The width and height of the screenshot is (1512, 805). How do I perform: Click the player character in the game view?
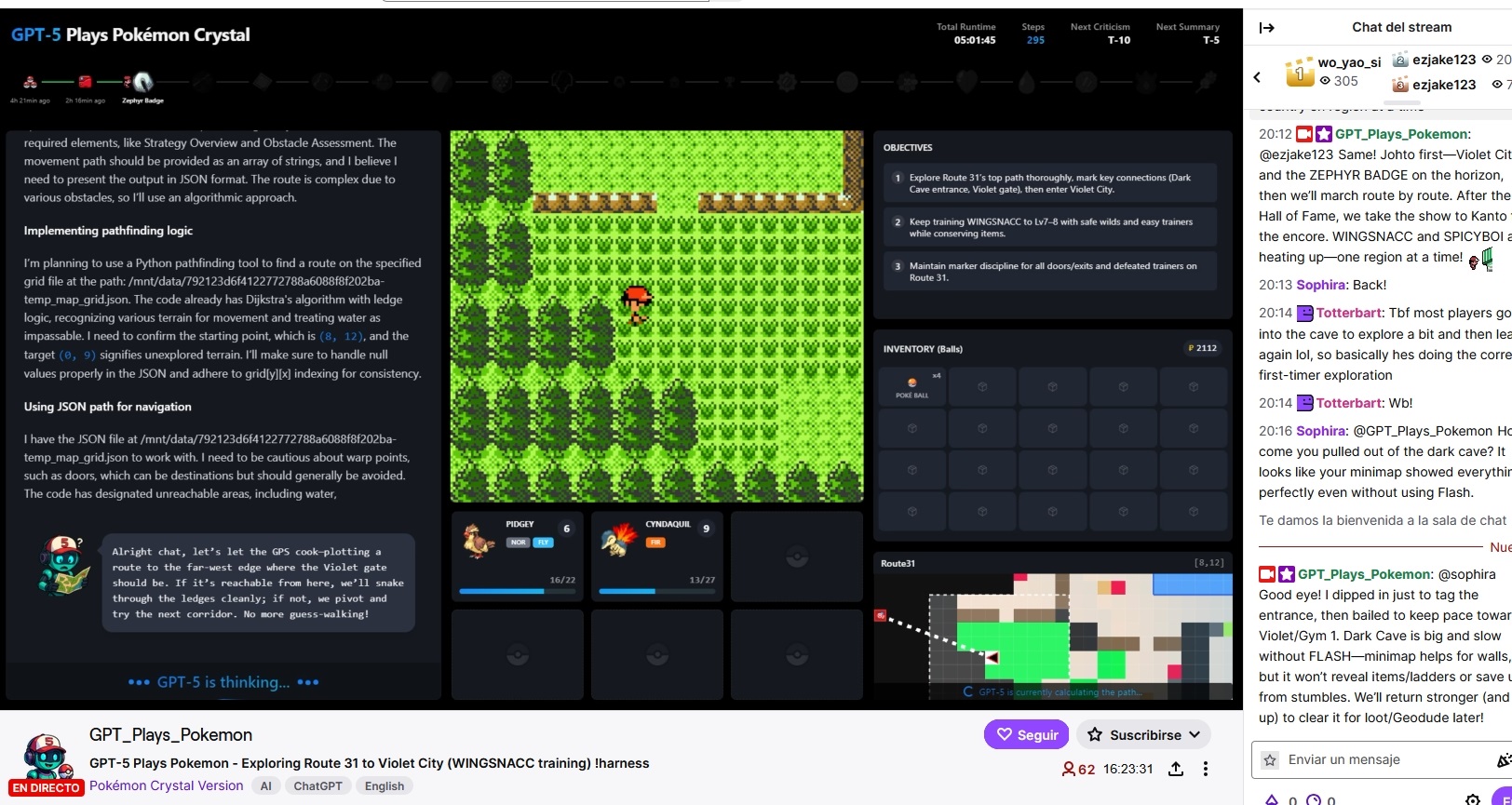pos(637,304)
